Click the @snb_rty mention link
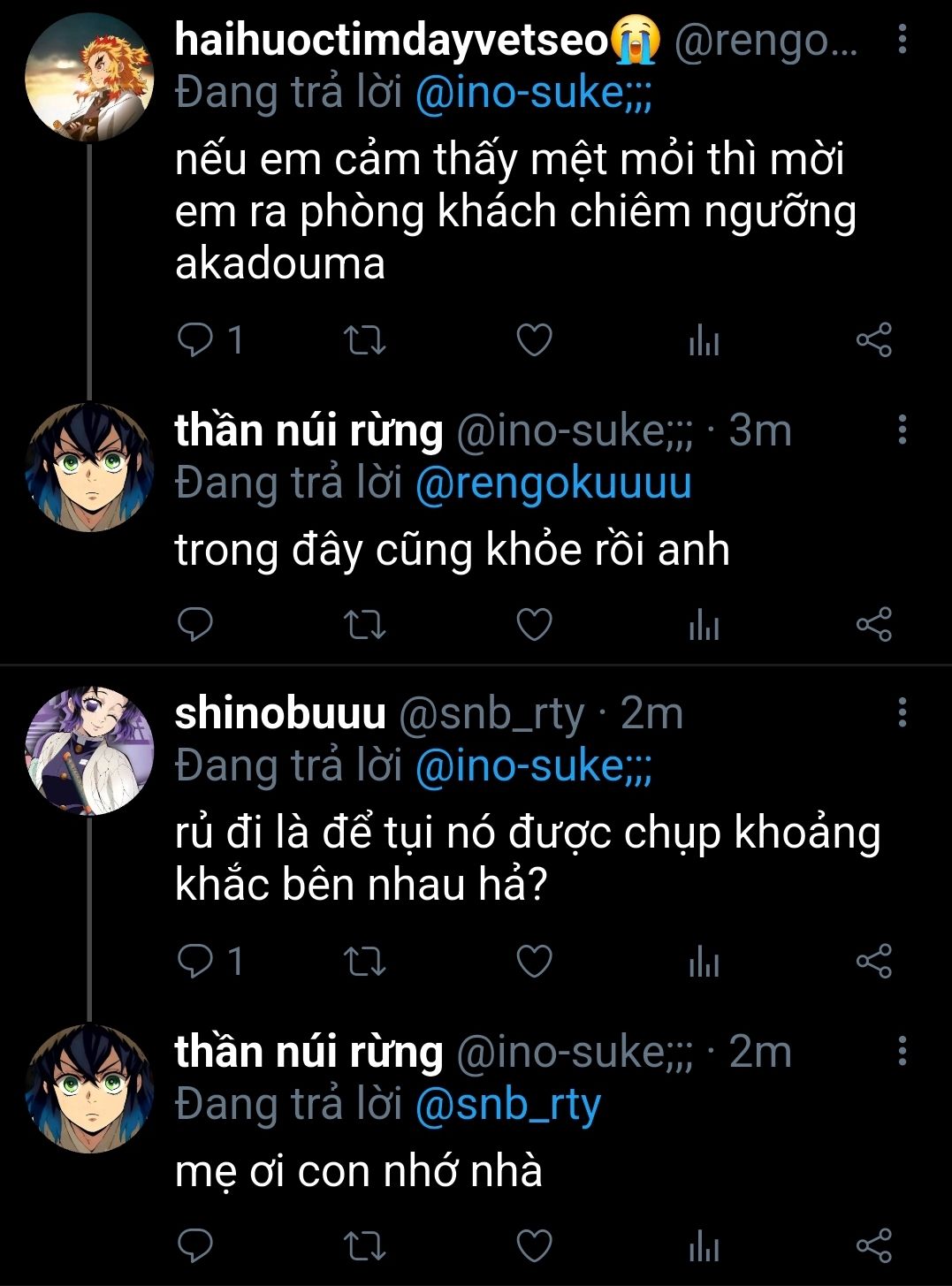This screenshot has width=952, height=1286. [507, 1105]
